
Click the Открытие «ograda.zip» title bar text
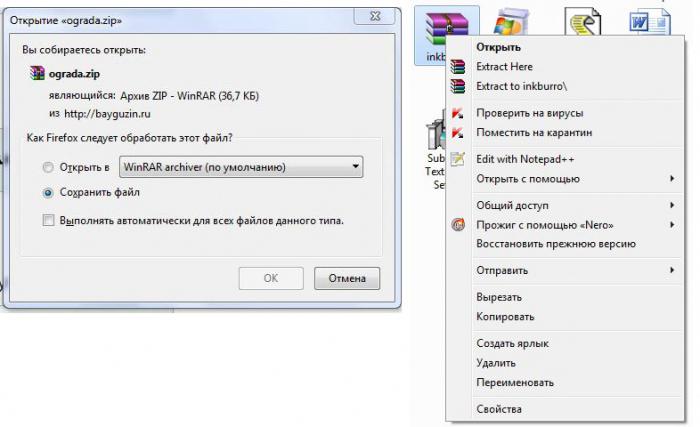[x=66, y=21]
